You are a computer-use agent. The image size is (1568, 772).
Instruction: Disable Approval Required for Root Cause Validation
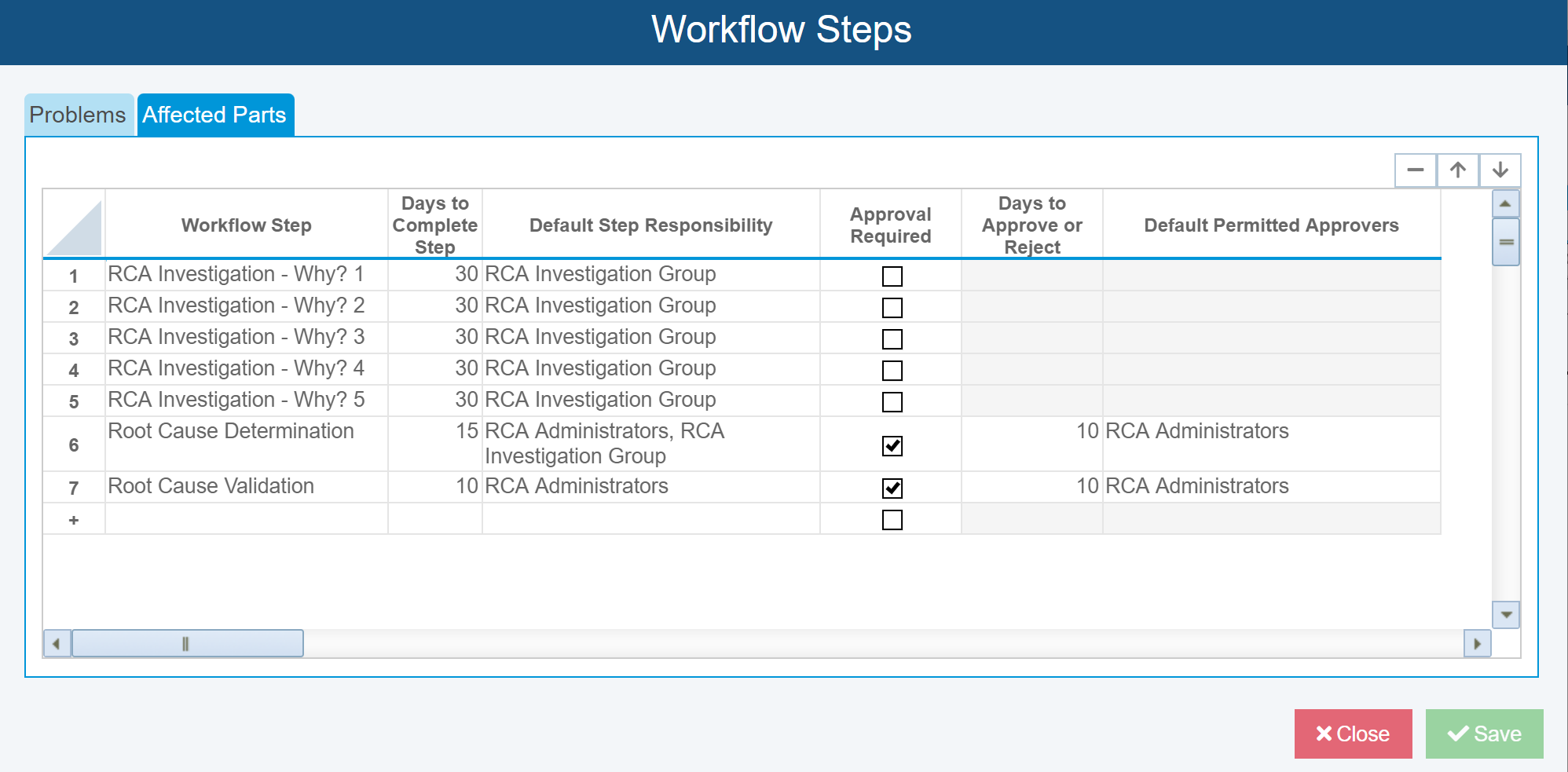click(x=891, y=488)
